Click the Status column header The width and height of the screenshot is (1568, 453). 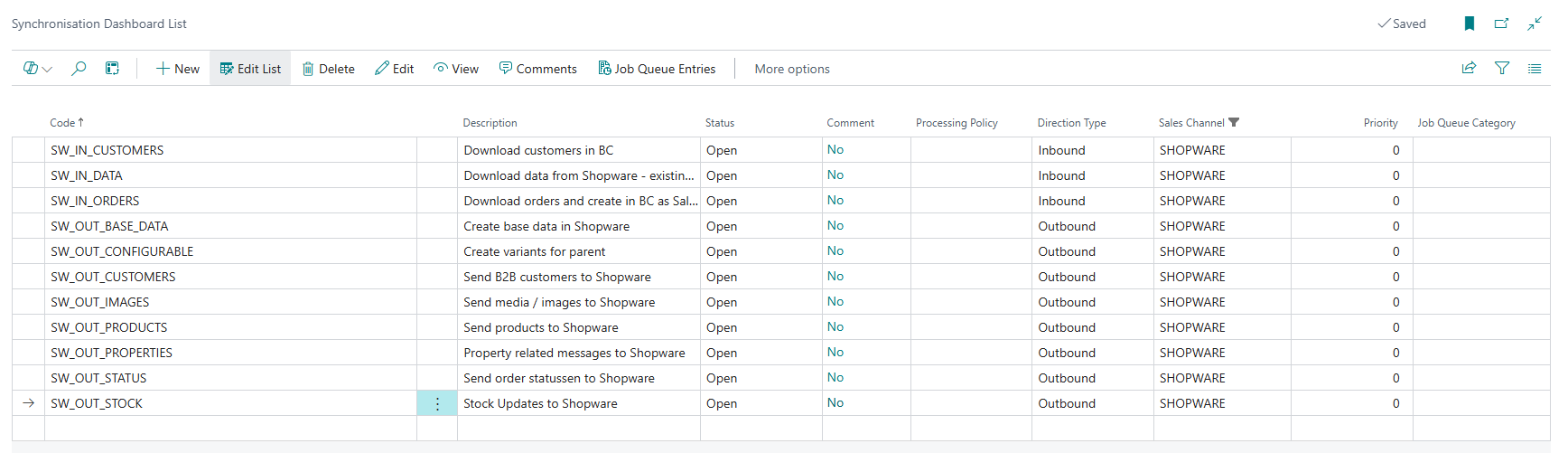point(720,123)
